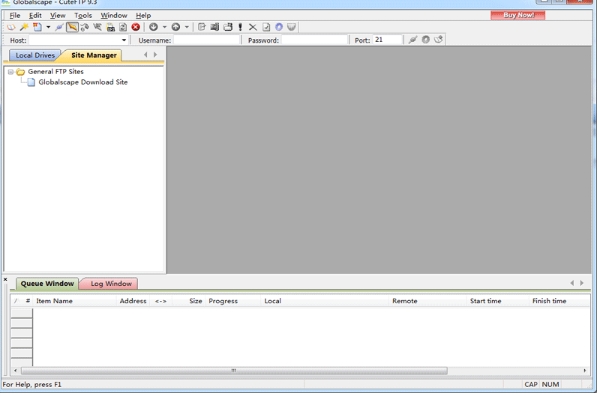Click the Delete X icon in toolbar

pyautogui.click(x=253, y=27)
